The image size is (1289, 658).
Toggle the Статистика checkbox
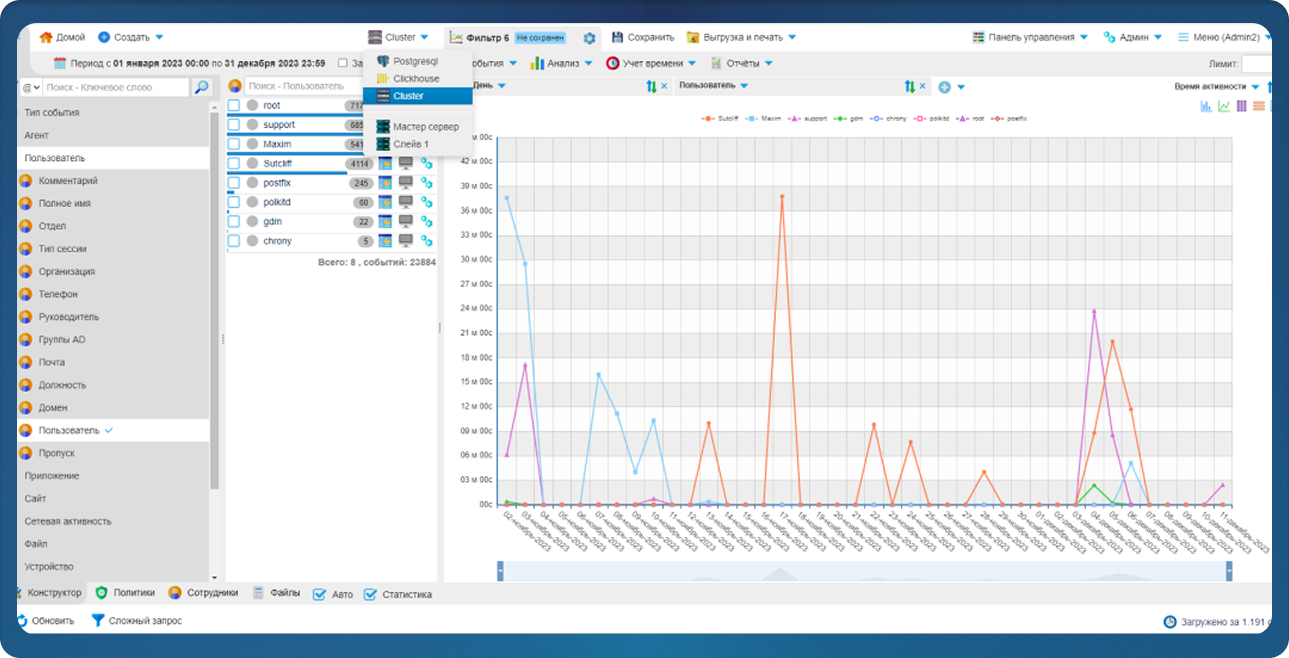pos(370,594)
